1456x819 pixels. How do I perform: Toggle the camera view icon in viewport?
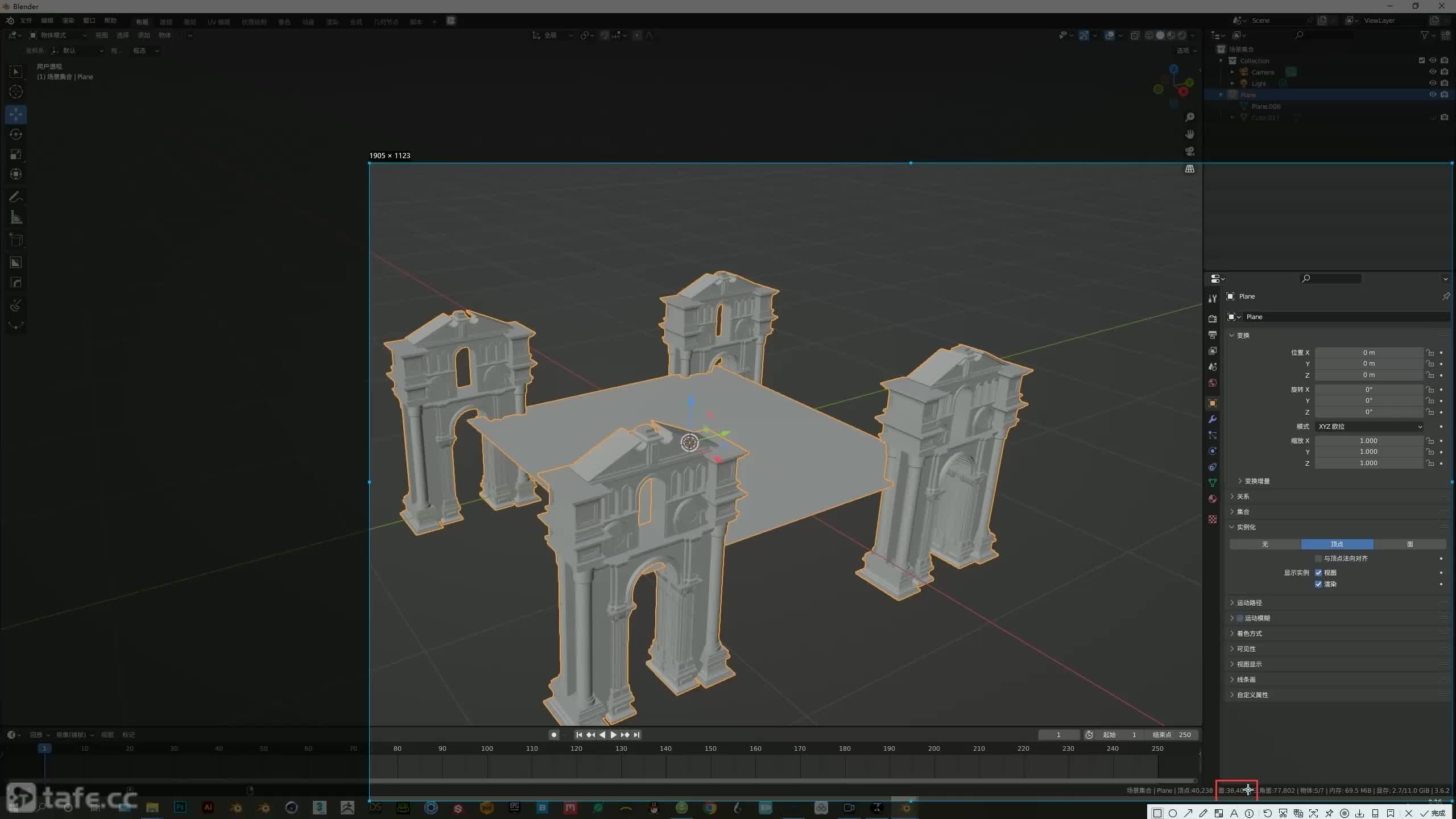1190,151
